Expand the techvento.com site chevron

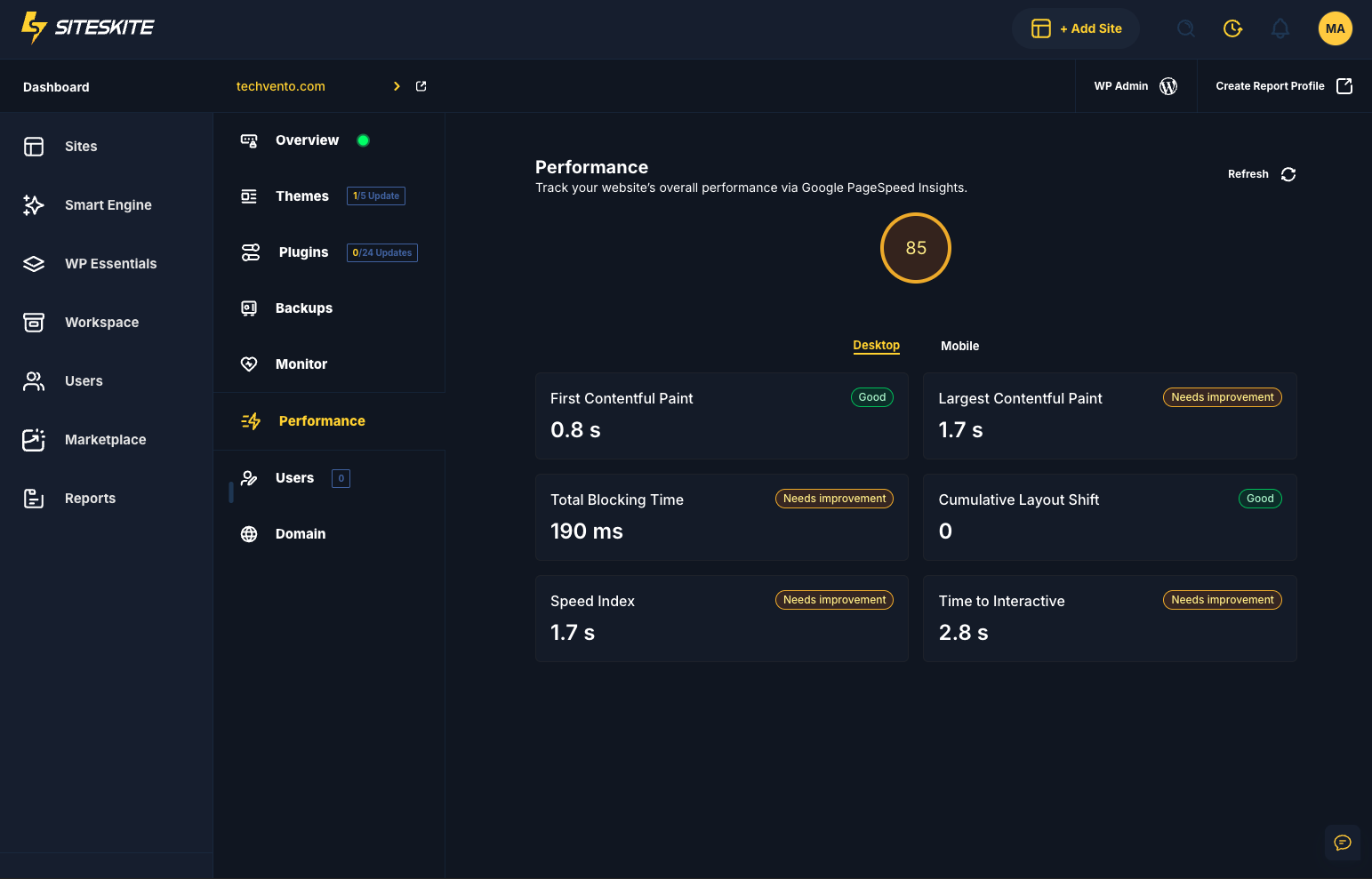pyautogui.click(x=397, y=86)
